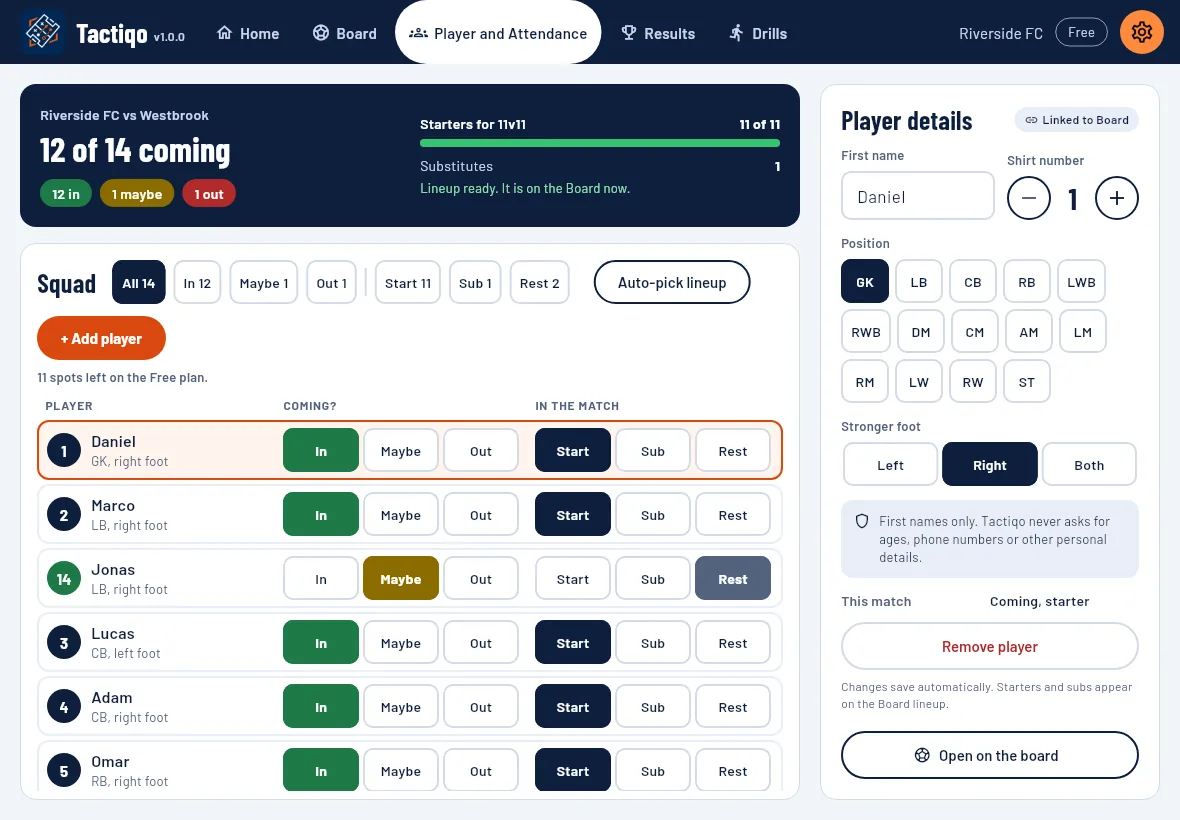Select the LWB position chip
The height and width of the screenshot is (820, 1180).
tap(1081, 282)
